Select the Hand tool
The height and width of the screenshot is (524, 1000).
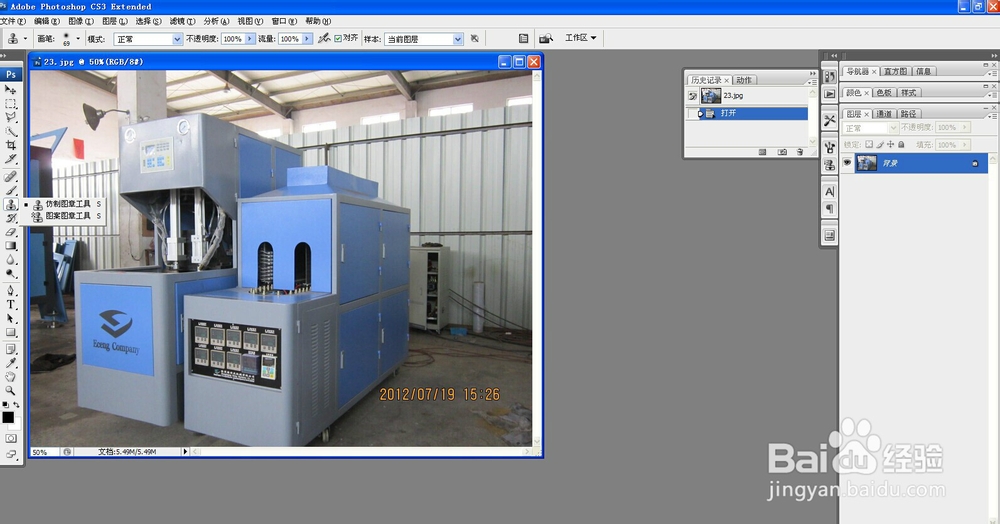coord(10,377)
